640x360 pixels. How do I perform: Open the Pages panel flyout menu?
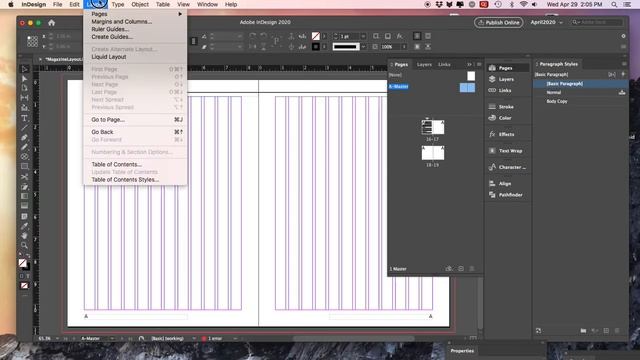pyautogui.click(x=479, y=64)
